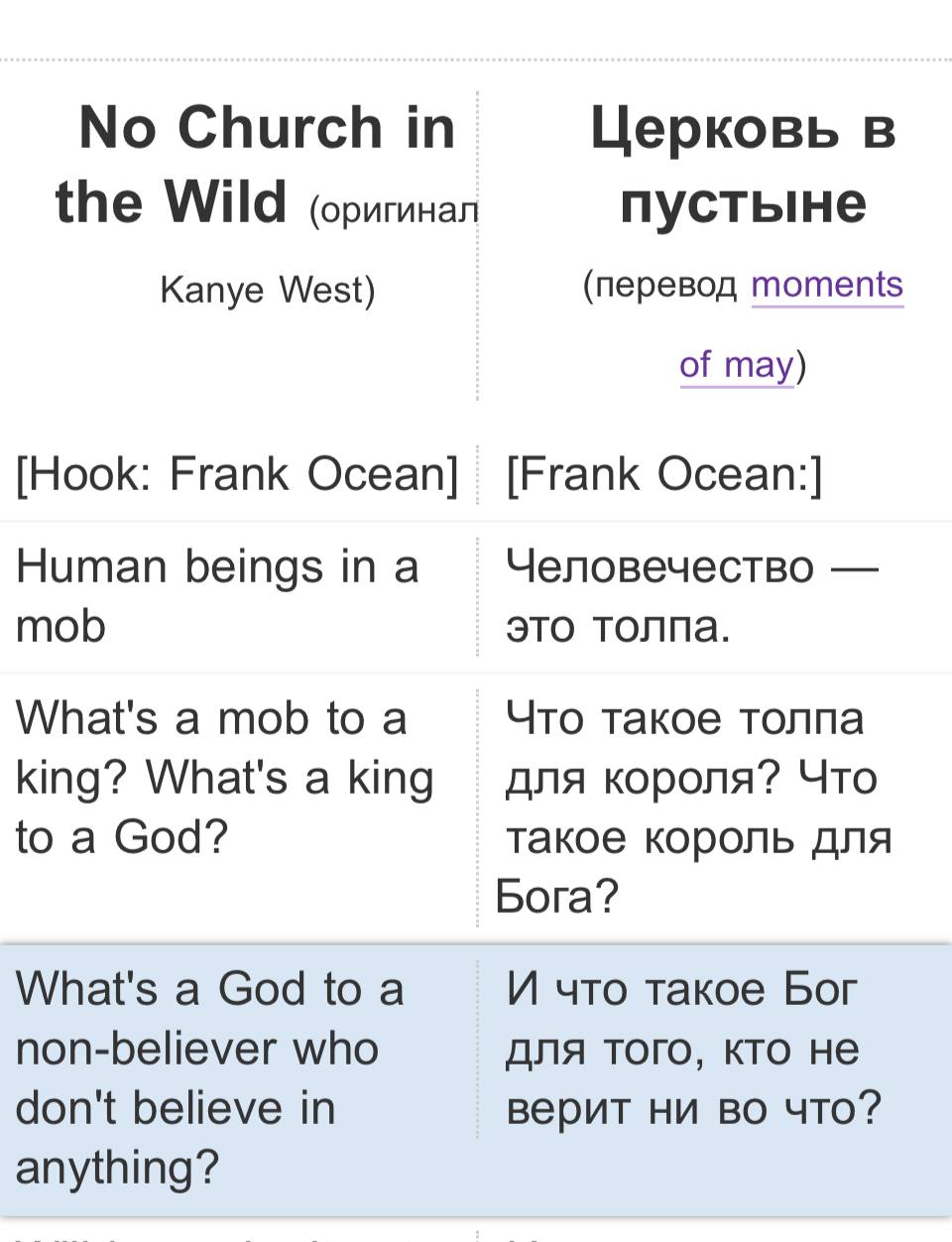Click the word 'anything?' in the highlighted lyric
952x1242 pixels.
click(117, 1169)
